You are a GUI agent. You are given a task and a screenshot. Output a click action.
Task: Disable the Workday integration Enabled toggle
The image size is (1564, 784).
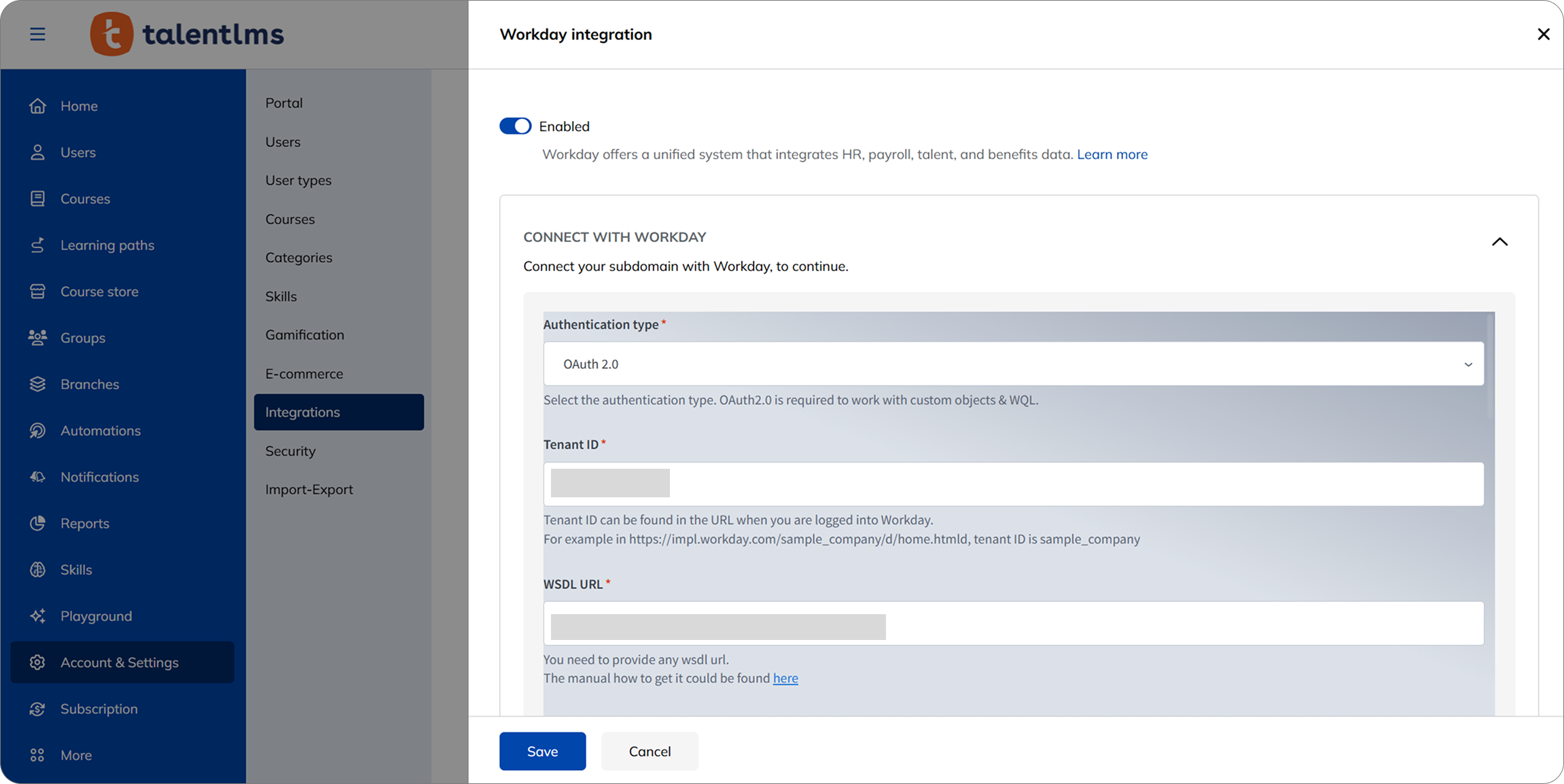515,126
